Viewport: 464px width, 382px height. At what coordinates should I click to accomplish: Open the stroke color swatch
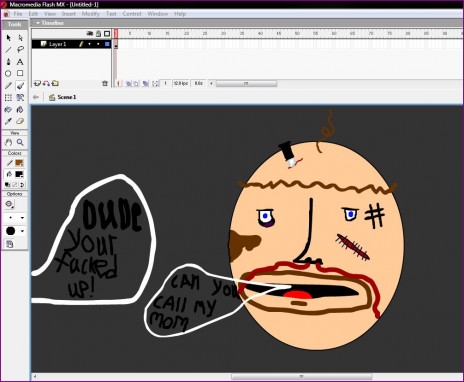19,163
